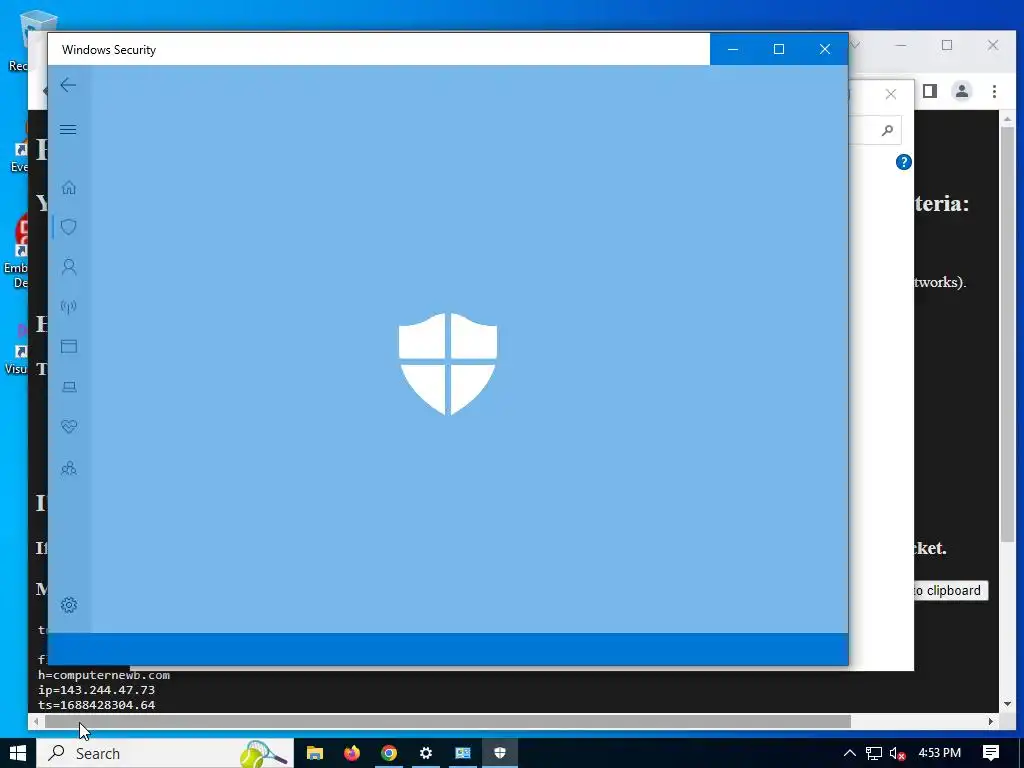Switch to Chrome from the taskbar
Screen dimensions: 1024x768
(389, 753)
